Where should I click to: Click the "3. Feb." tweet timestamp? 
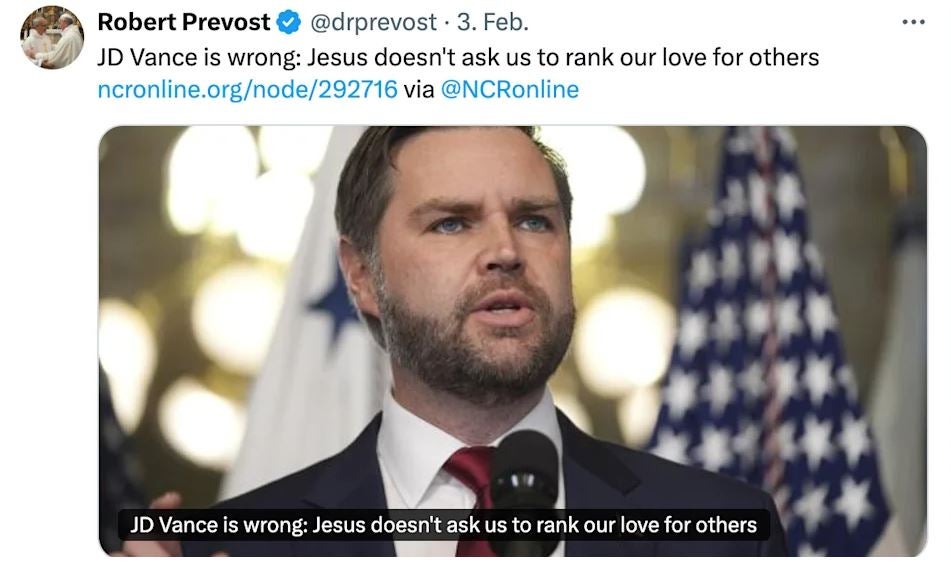click(493, 22)
